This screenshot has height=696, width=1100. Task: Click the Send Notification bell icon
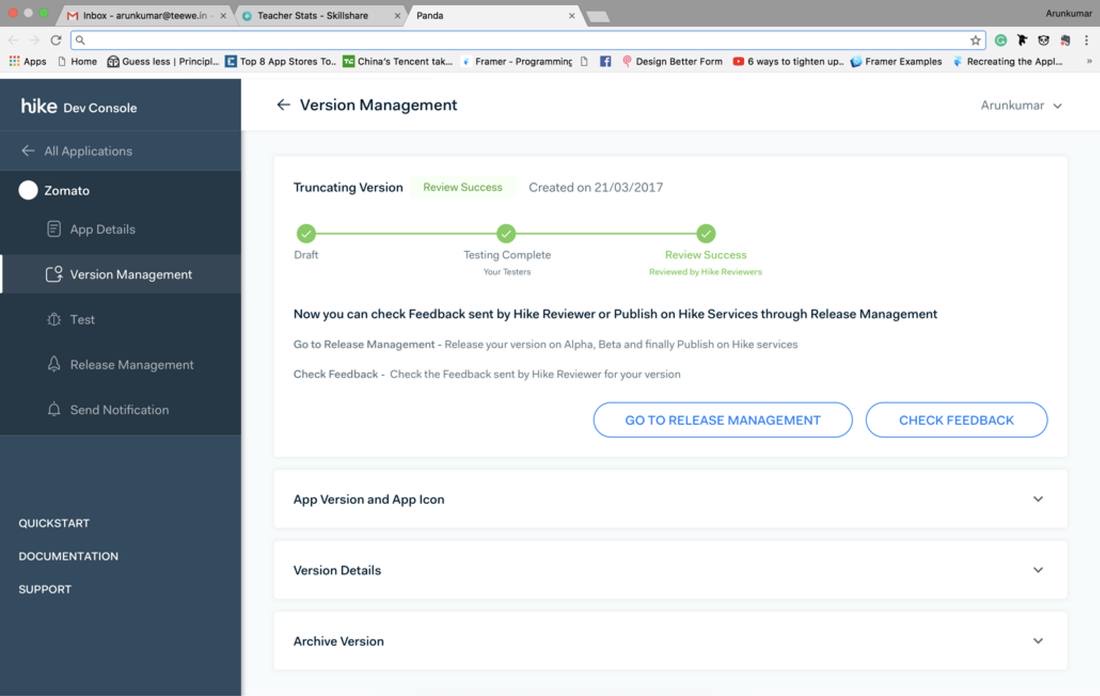tap(54, 409)
